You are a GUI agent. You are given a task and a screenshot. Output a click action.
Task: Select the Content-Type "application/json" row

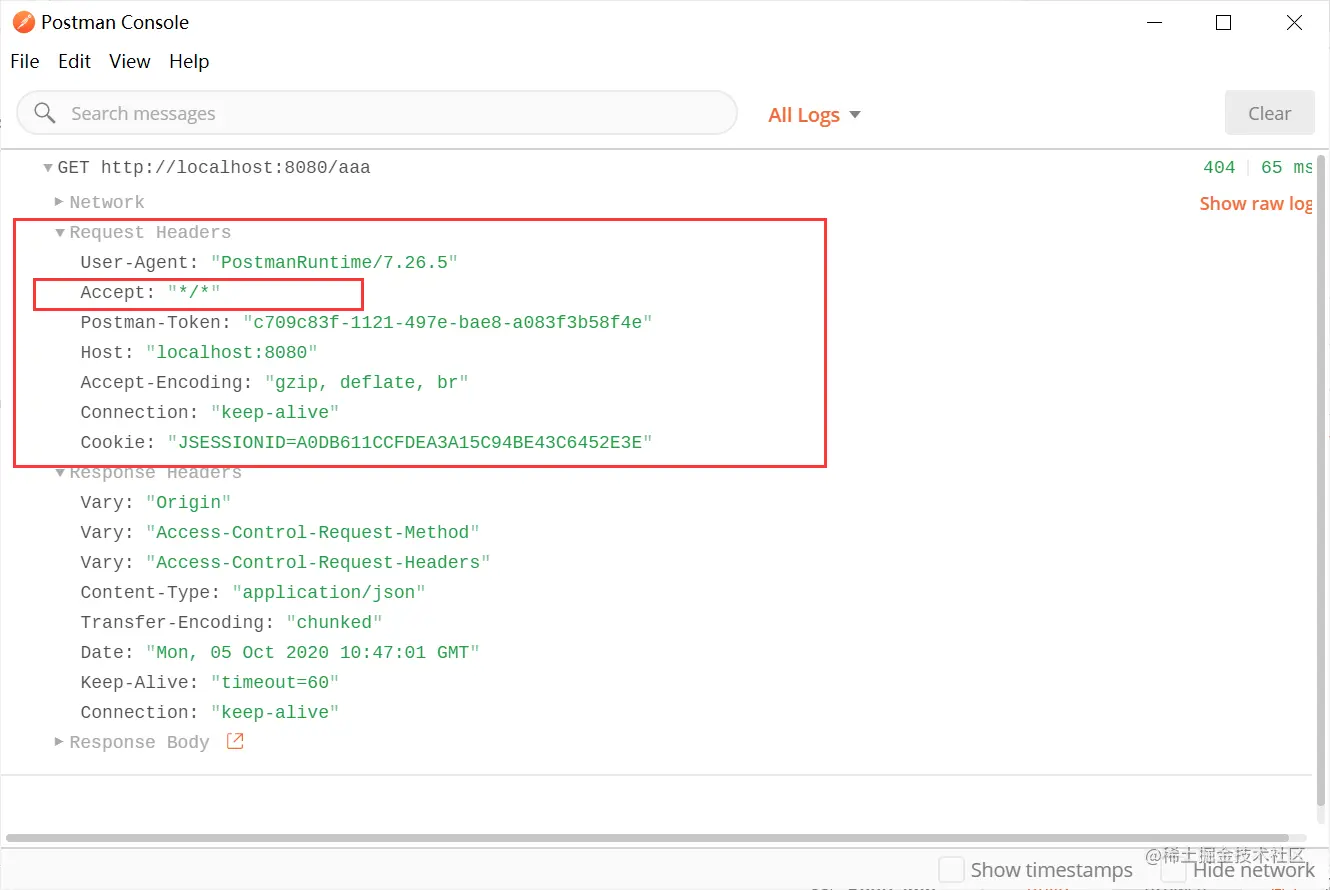coord(253,592)
